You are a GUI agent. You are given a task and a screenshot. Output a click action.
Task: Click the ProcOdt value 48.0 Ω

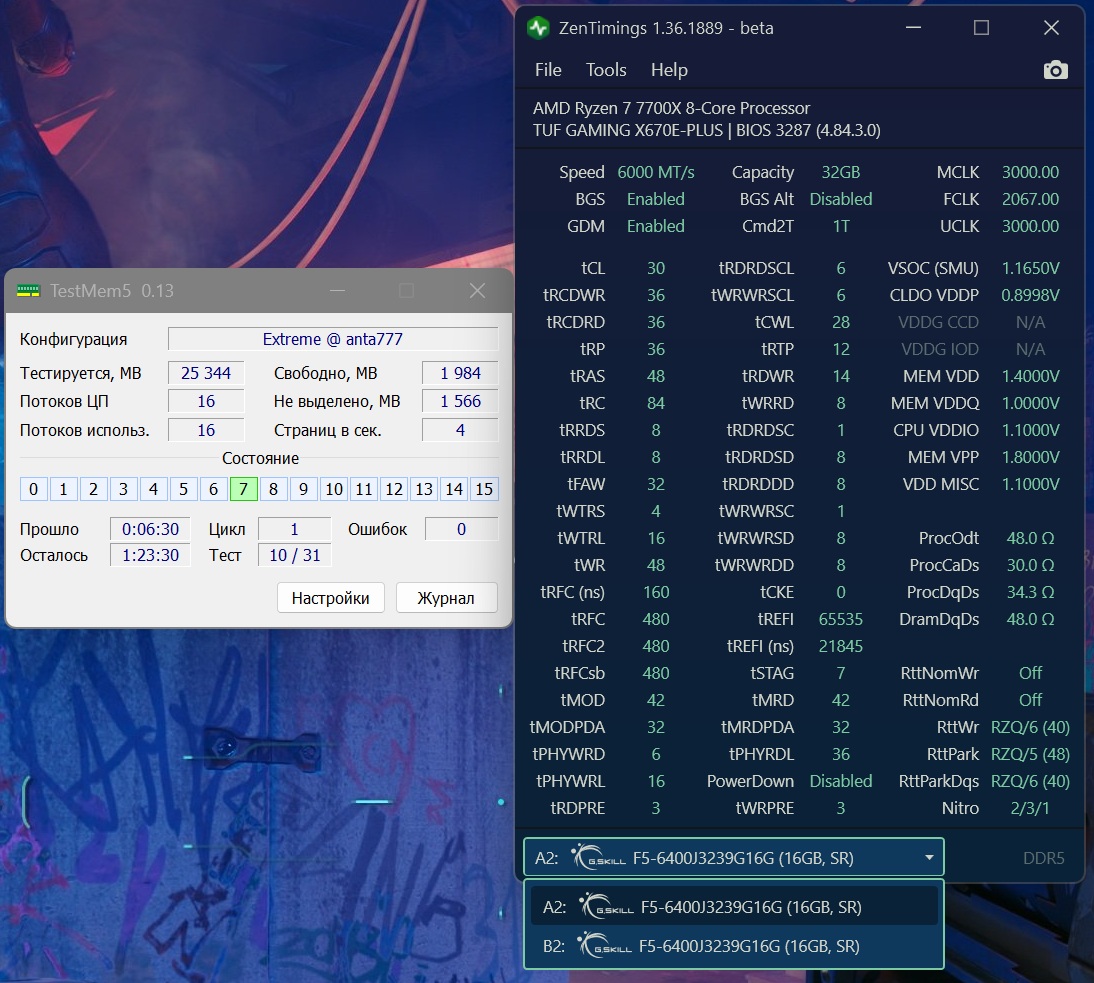[x=1030, y=538]
